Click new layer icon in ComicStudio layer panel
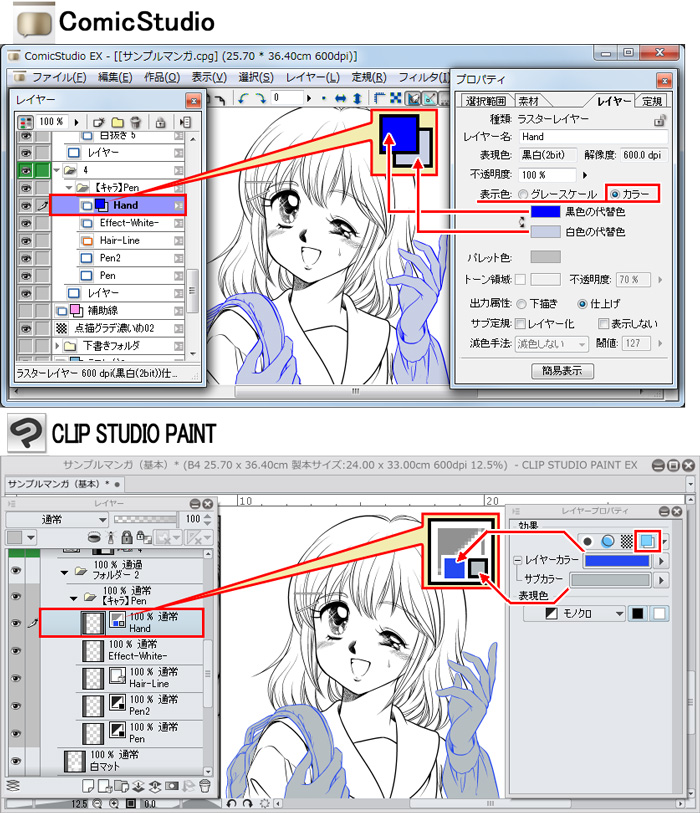Viewport: 700px width, 813px height. [x=99, y=122]
